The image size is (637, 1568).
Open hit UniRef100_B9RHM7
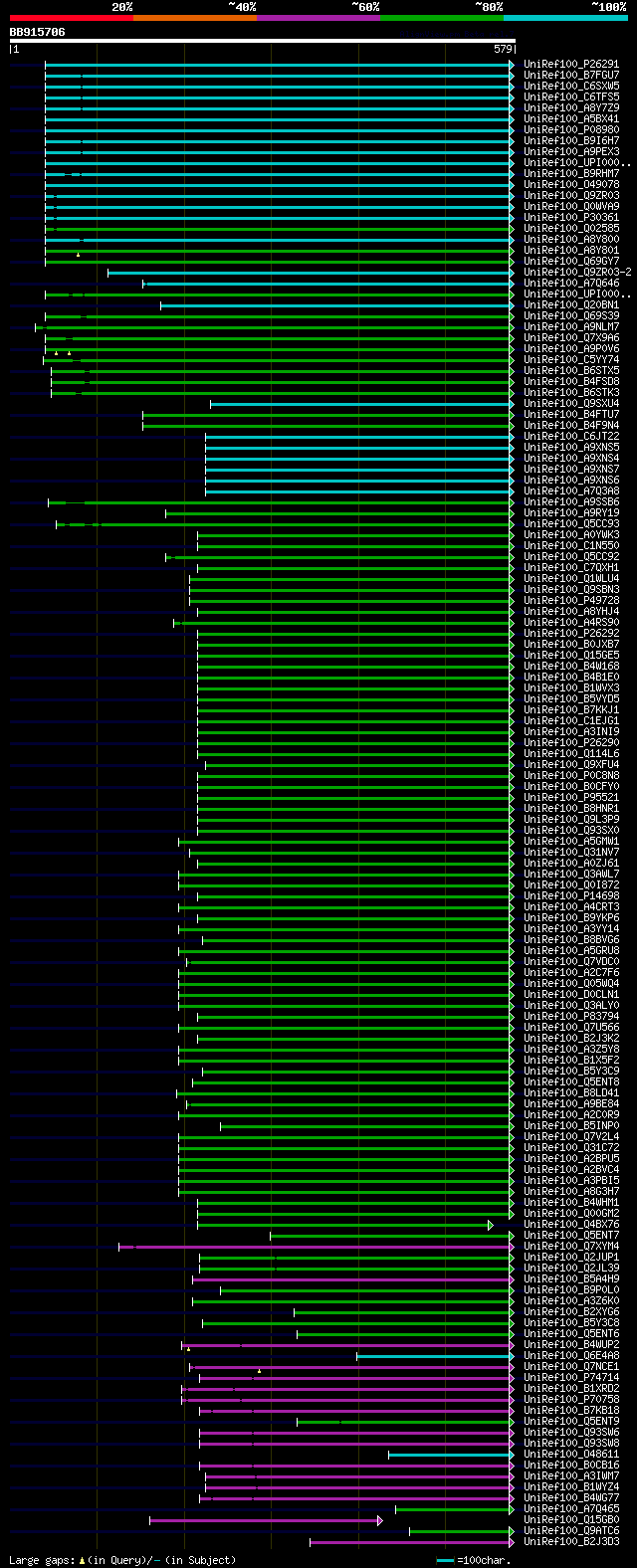point(571,173)
